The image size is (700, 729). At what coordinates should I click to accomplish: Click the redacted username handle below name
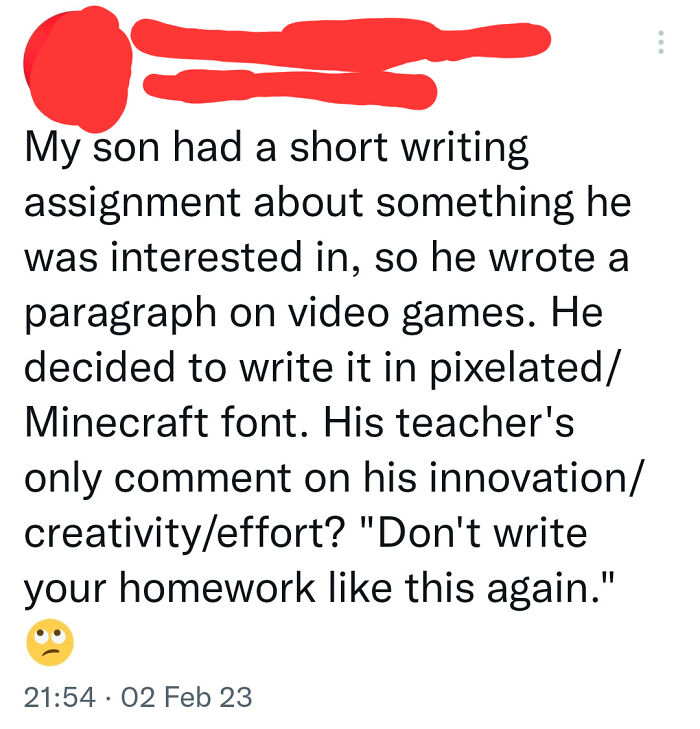(290, 89)
